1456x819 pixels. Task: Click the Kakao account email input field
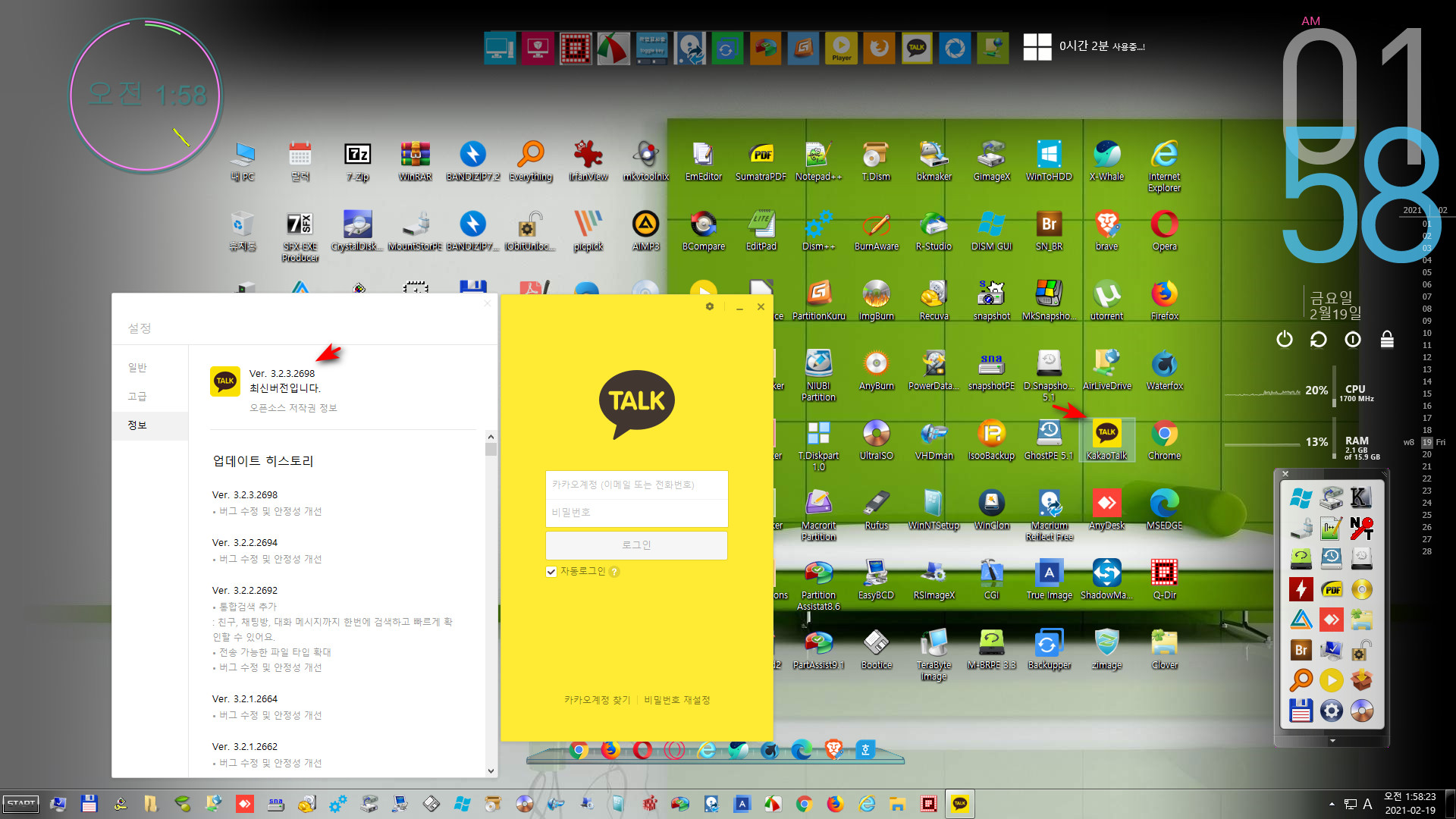pyautogui.click(x=636, y=485)
